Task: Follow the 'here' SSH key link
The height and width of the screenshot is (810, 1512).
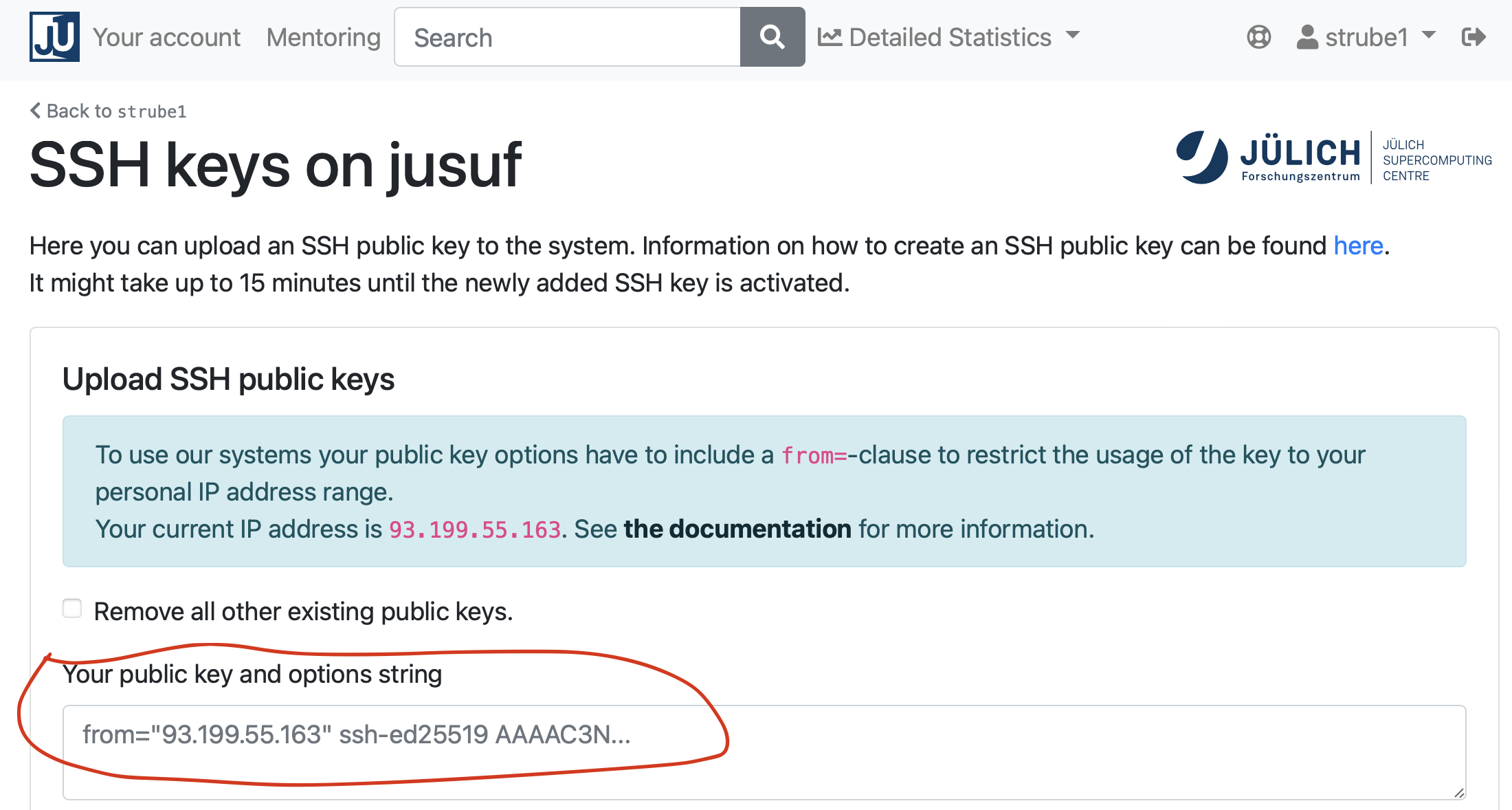Action: tap(1357, 245)
